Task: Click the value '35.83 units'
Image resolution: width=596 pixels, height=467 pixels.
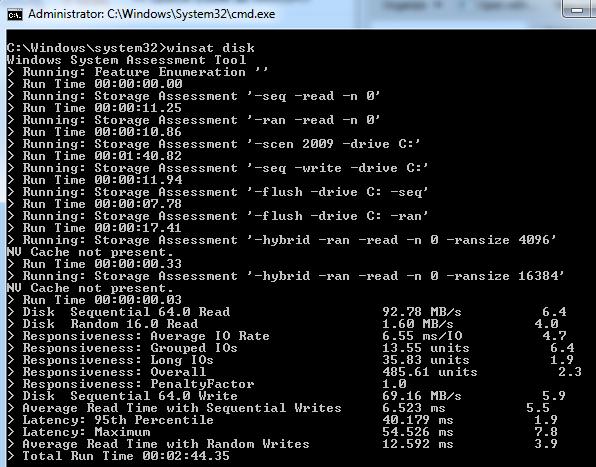Action: point(426,360)
